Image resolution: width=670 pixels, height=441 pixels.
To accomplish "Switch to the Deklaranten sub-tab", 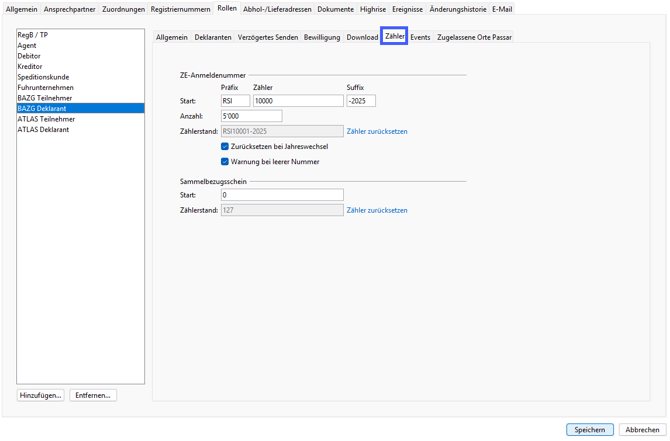I will point(213,37).
